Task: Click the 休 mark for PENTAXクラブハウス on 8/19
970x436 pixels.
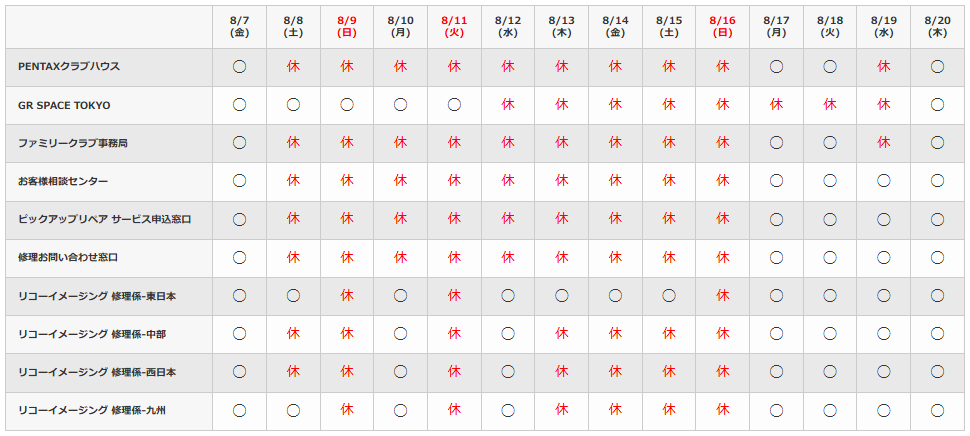Action: click(x=883, y=67)
